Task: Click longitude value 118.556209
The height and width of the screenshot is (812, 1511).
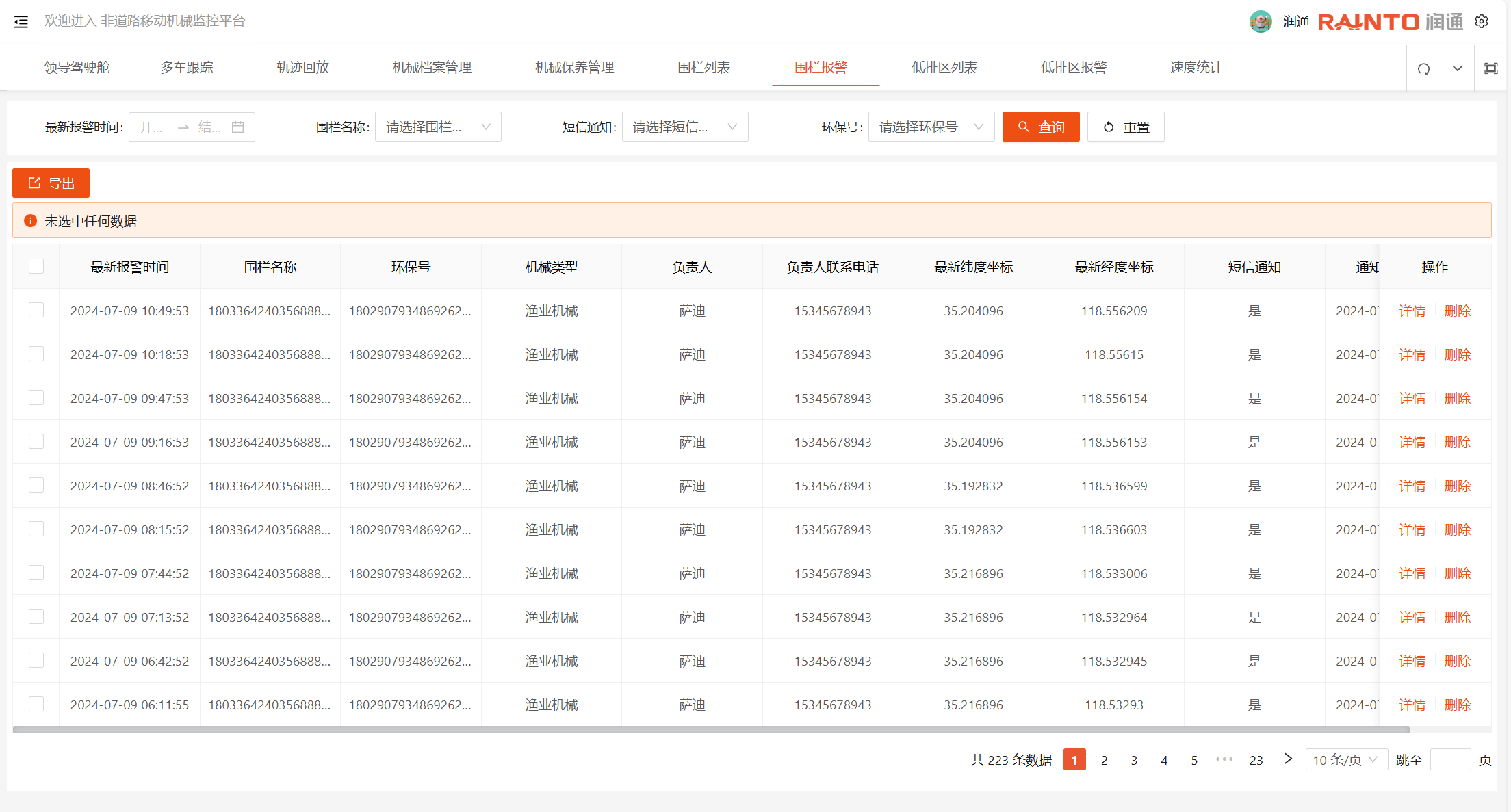Action: [1113, 311]
